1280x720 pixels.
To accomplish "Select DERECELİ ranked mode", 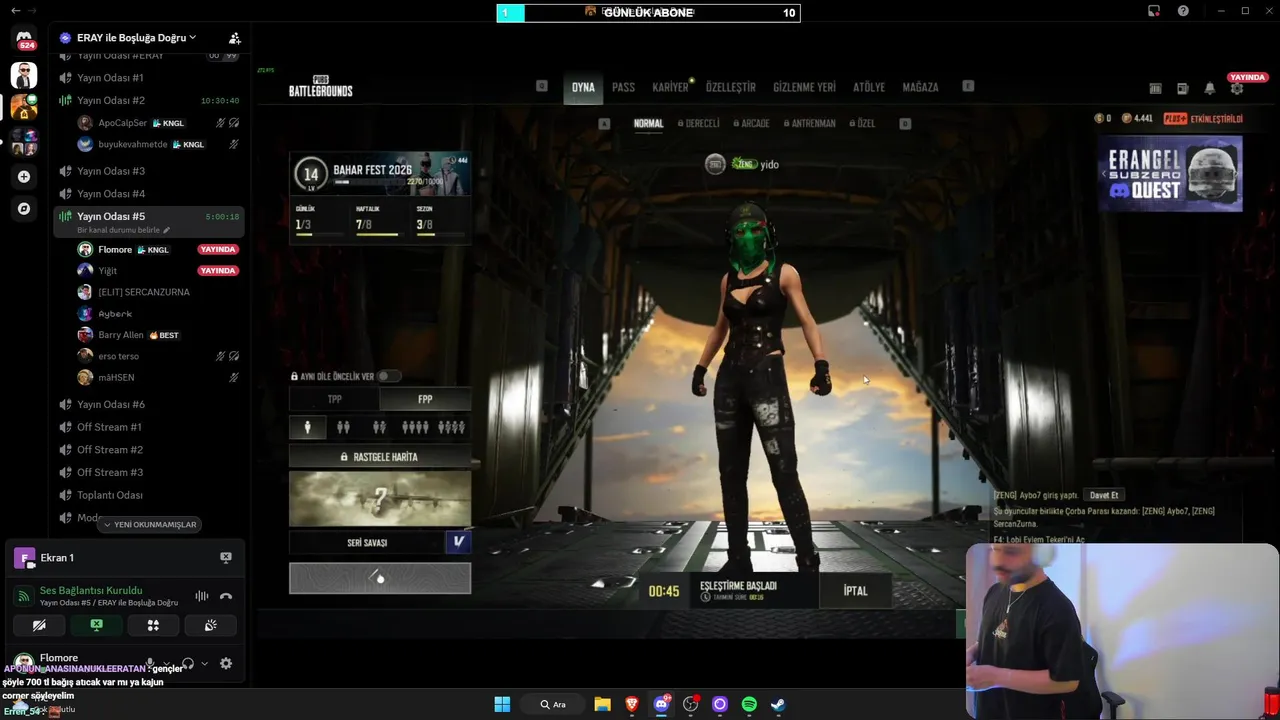I will [699, 124].
